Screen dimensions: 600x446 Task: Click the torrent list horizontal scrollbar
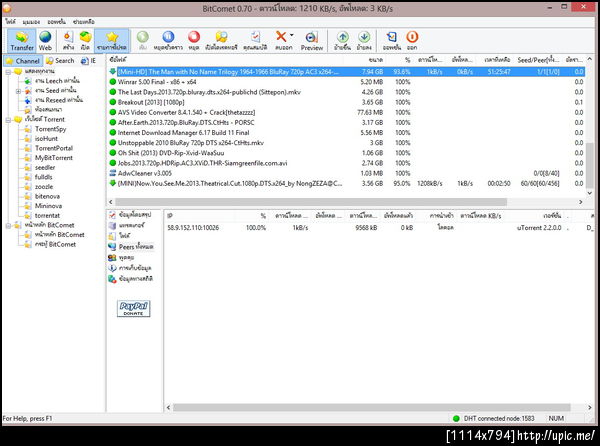[x=311, y=202]
